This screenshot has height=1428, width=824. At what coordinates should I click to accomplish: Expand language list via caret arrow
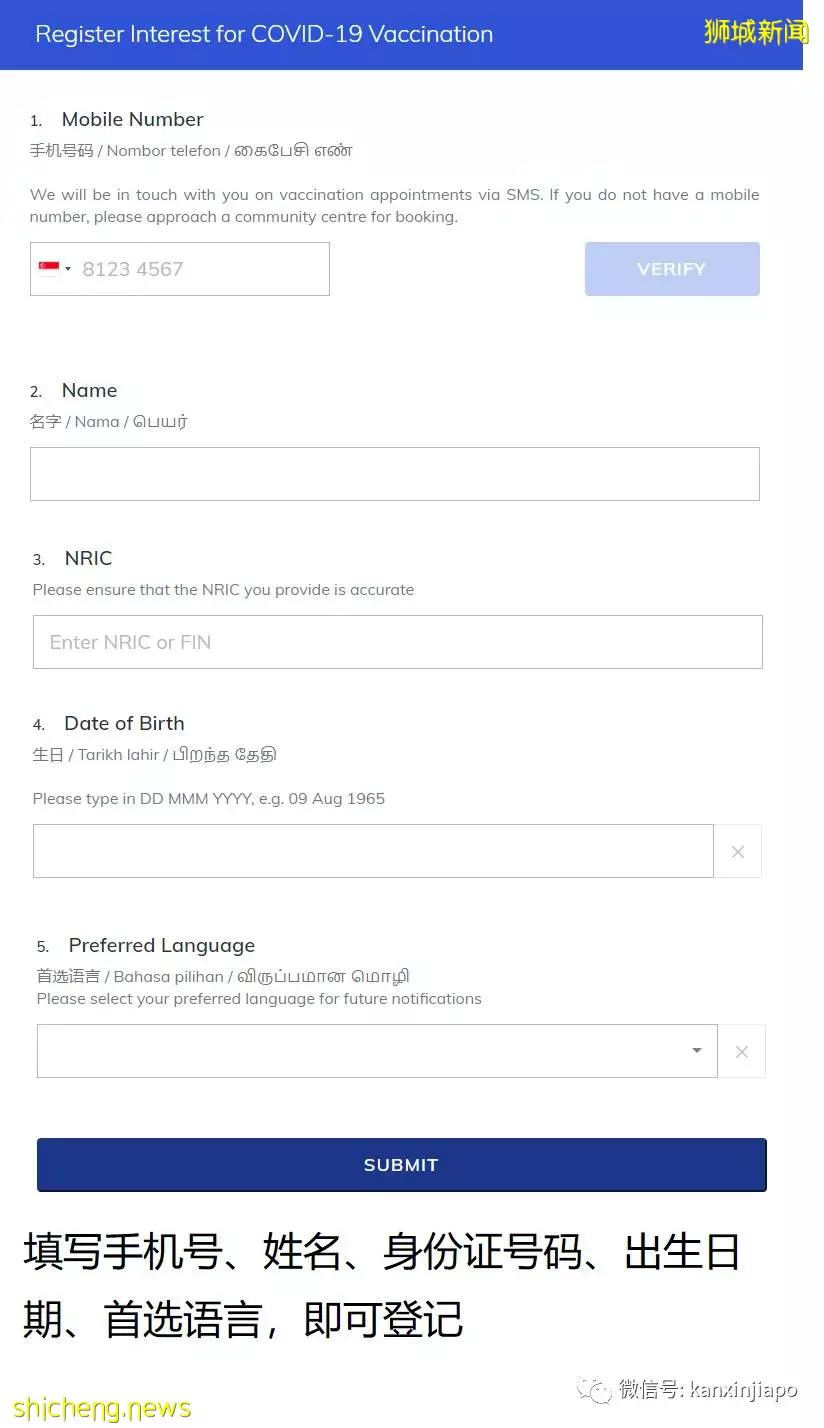pyautogui.click(x=697, y=1051)
